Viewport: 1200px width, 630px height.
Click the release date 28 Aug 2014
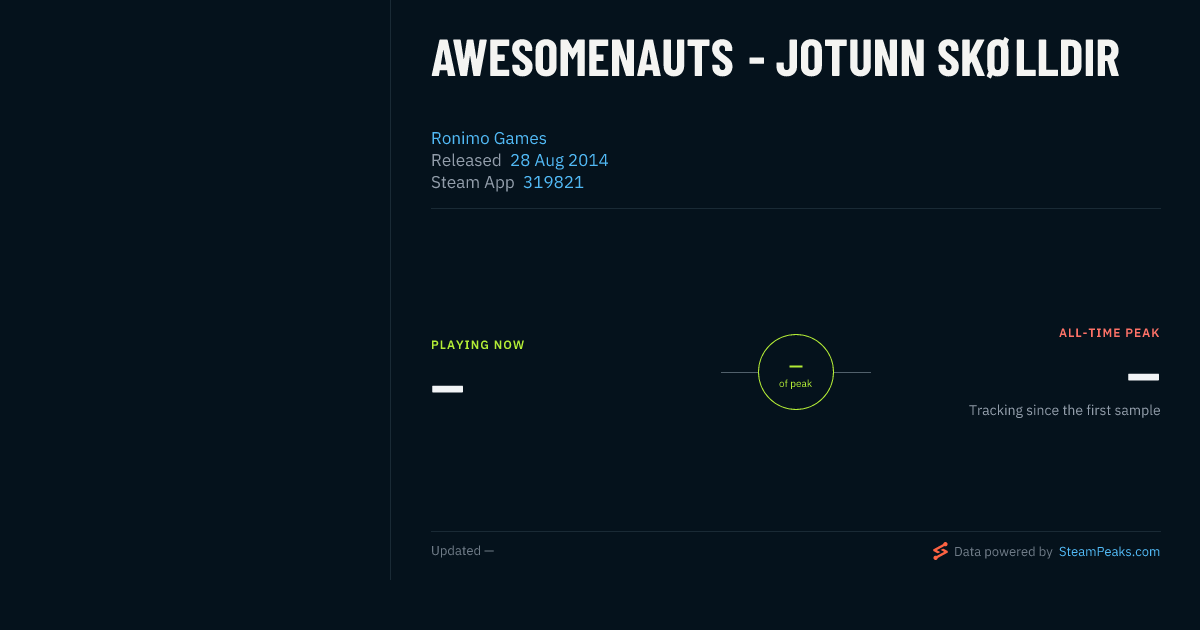coord(559,160)
